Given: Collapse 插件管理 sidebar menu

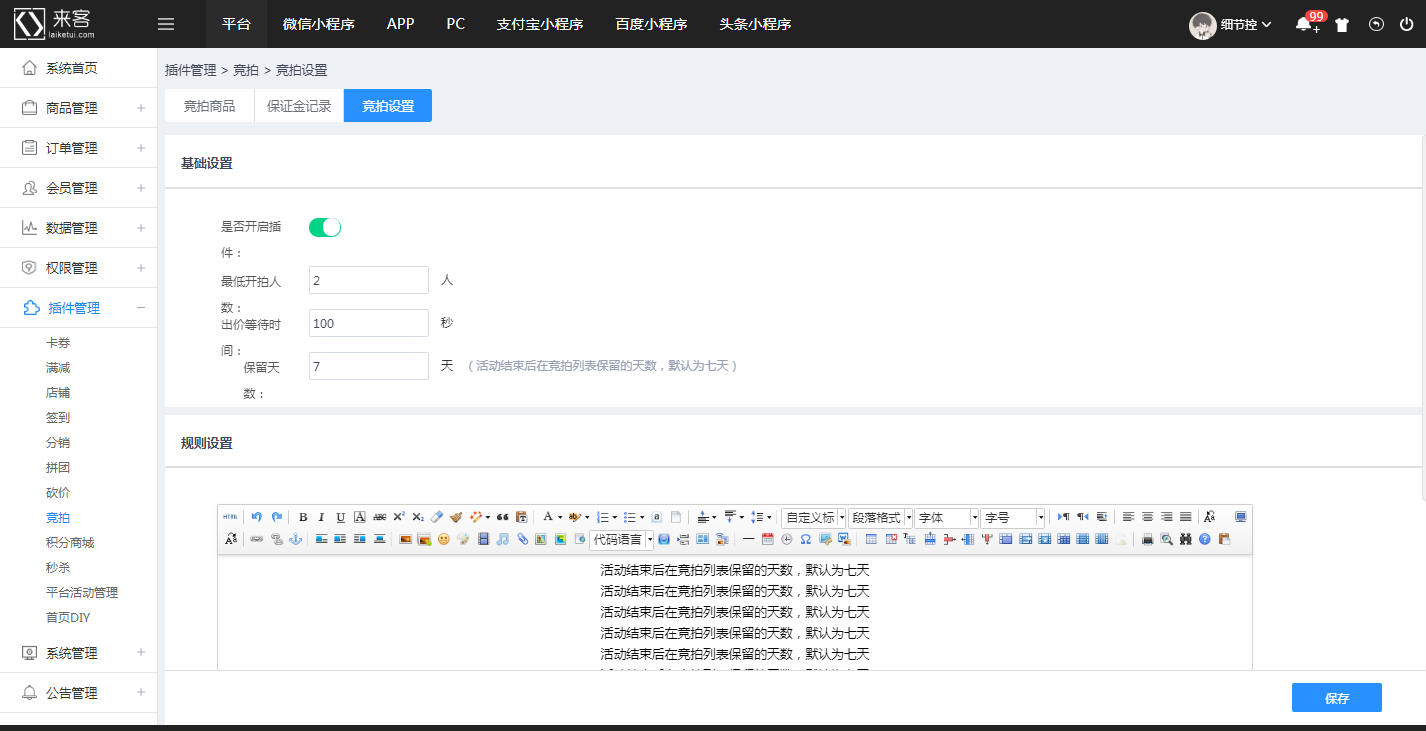Looking at the screenshot, I should 79,308.
